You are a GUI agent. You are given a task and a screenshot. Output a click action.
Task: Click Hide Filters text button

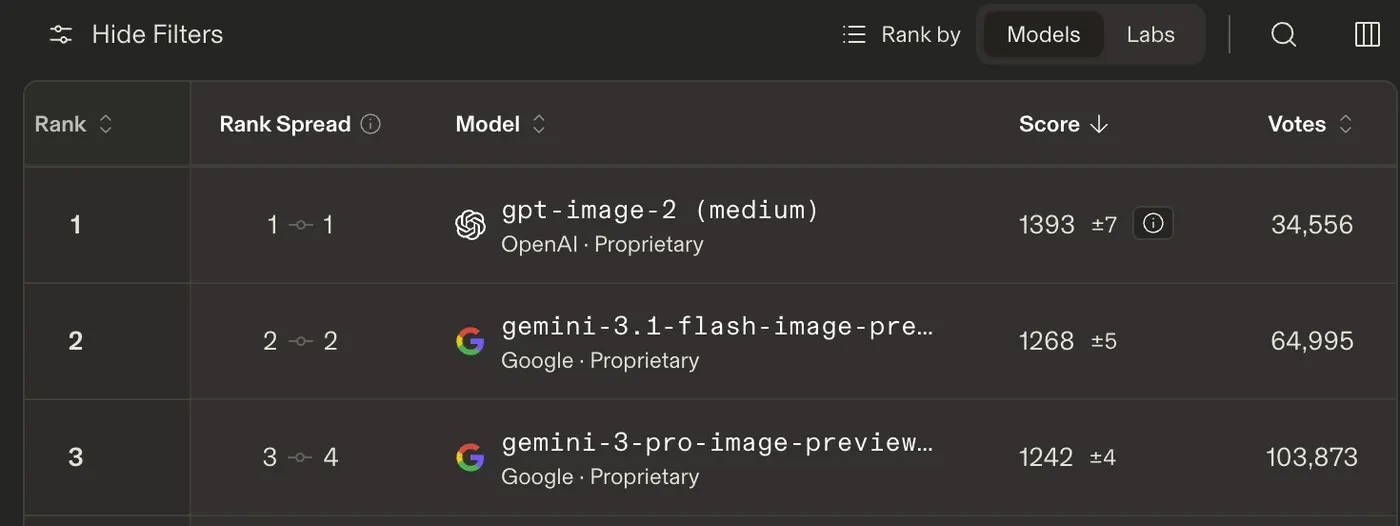click(x=157, y=35)
